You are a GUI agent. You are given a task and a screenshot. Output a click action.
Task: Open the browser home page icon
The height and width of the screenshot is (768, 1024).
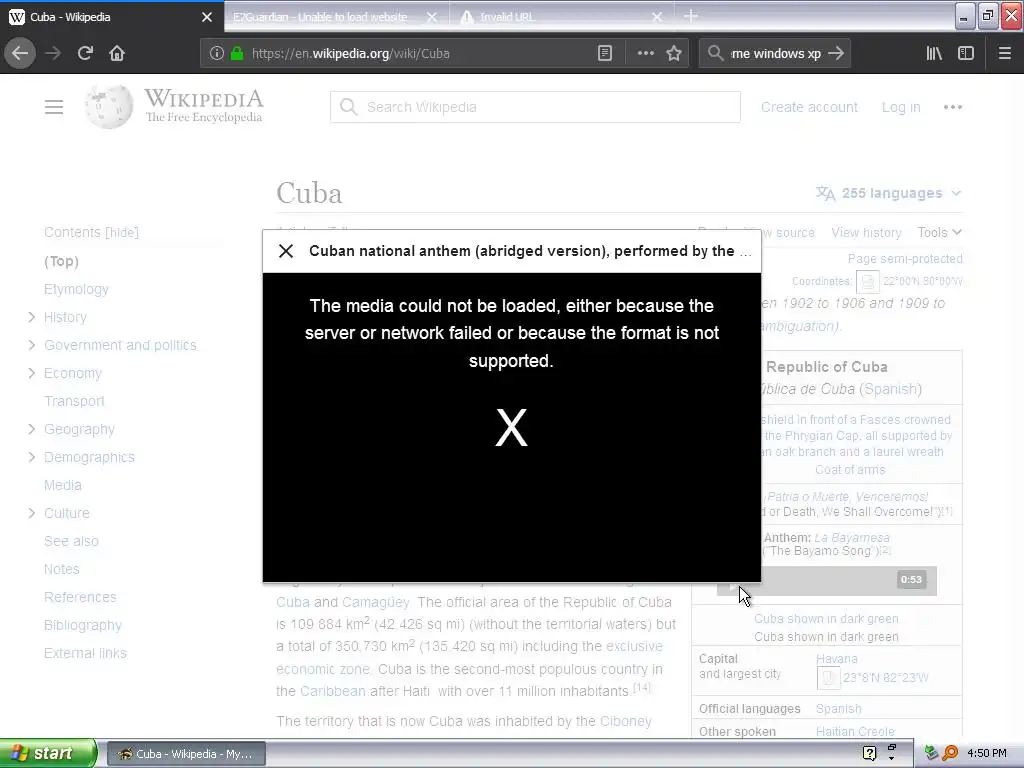tap(117, 54)
